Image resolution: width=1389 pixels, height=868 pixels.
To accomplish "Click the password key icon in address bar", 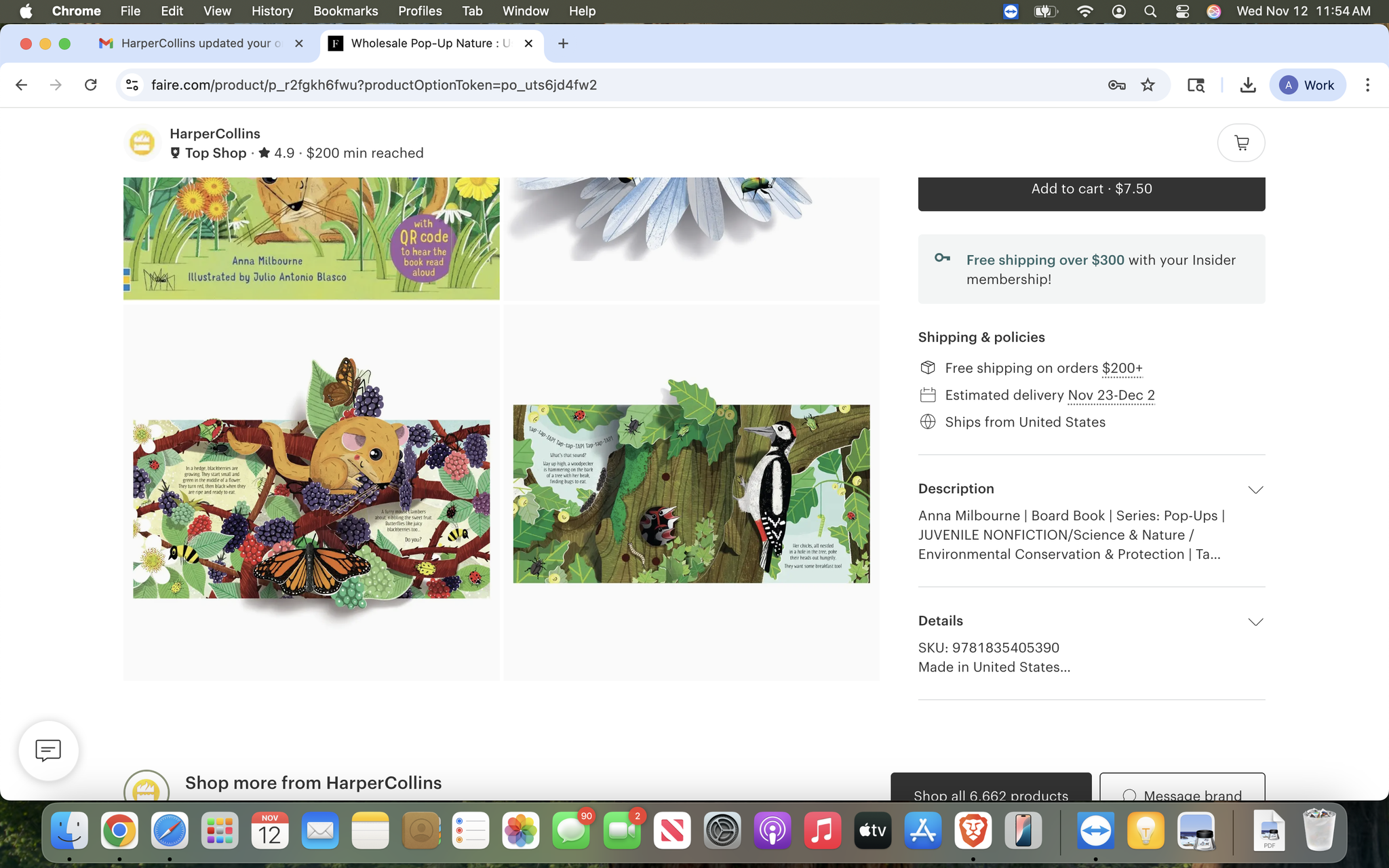I will [1116, 85].
